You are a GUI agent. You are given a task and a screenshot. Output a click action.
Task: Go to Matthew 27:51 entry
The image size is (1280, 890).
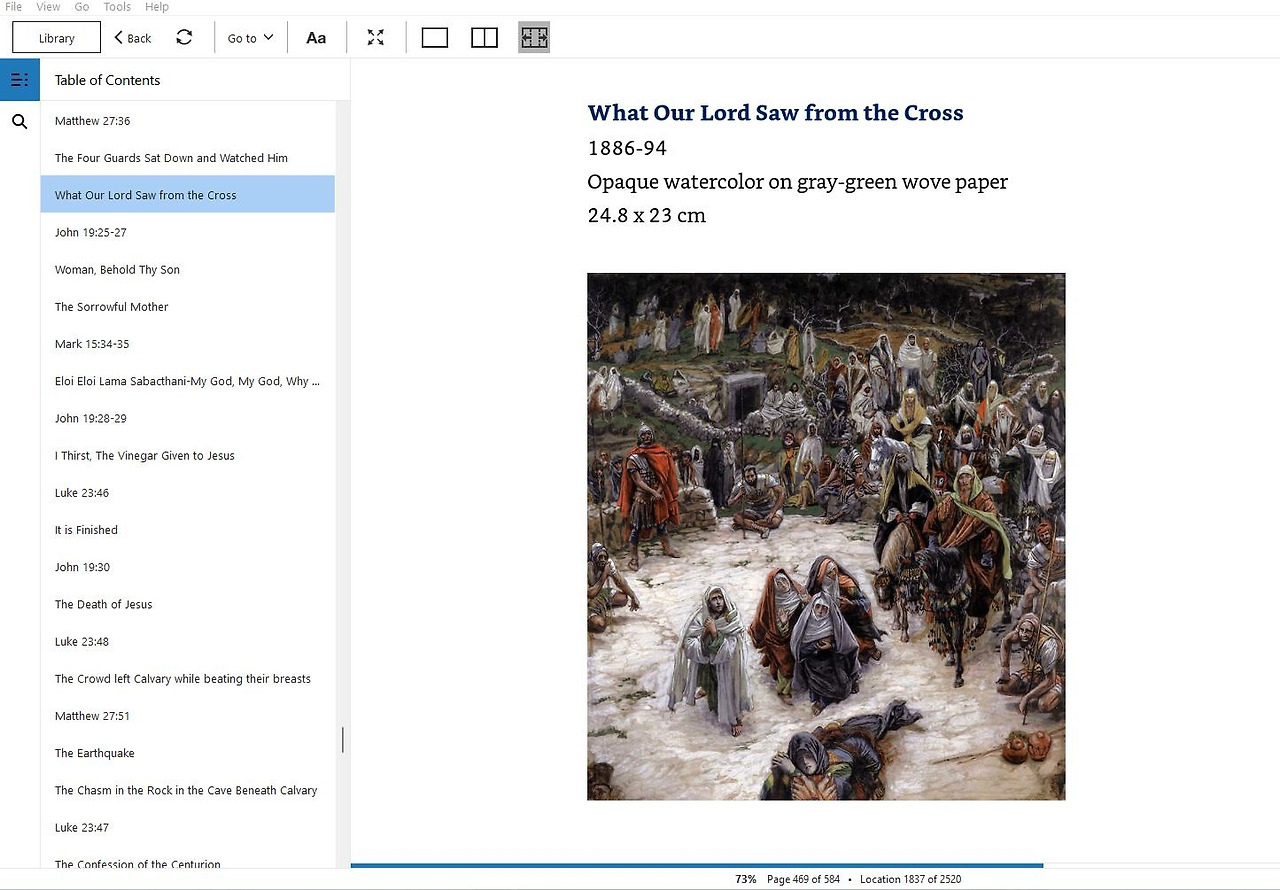coord(188,716)
